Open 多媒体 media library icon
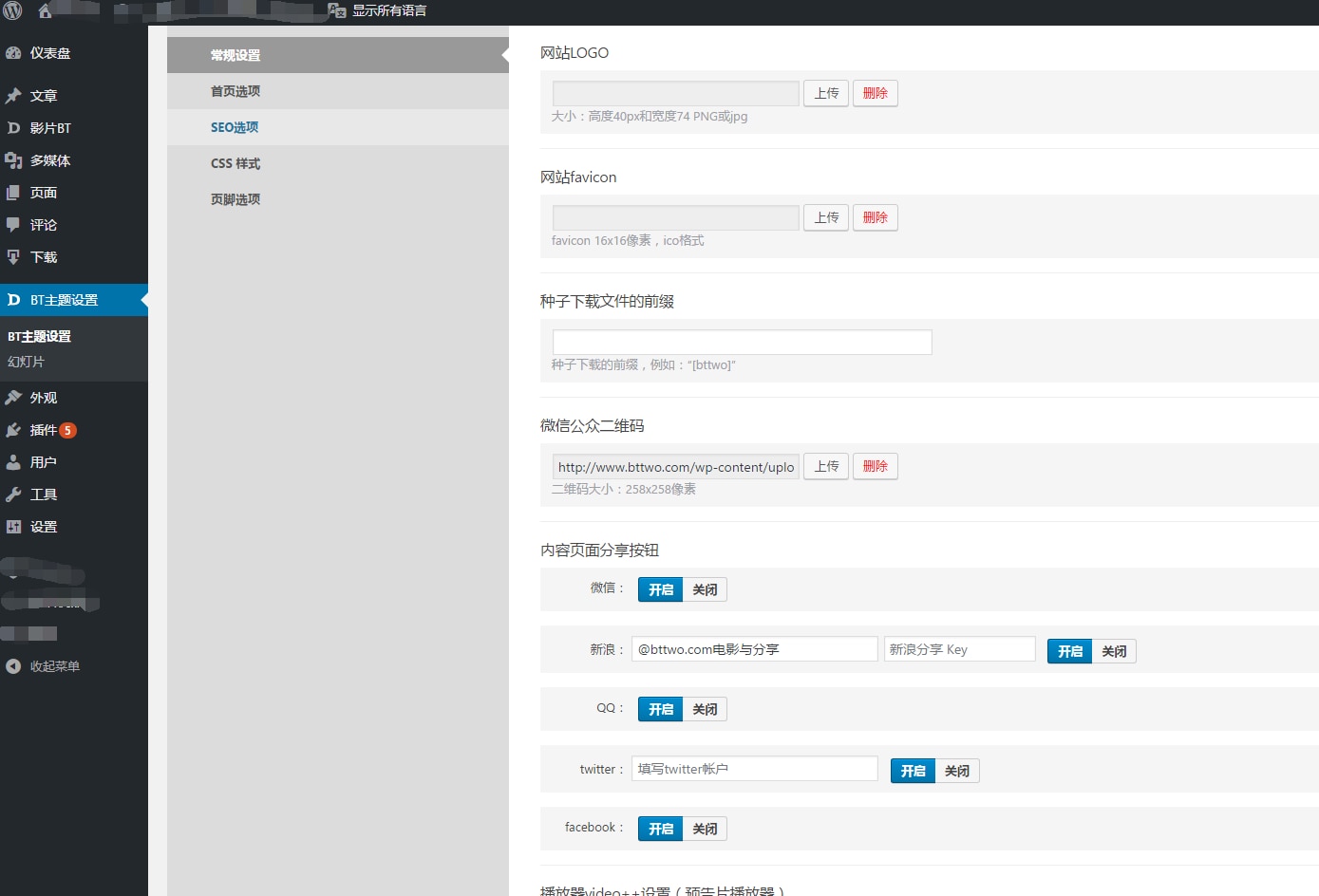 [x=13, y=160]
